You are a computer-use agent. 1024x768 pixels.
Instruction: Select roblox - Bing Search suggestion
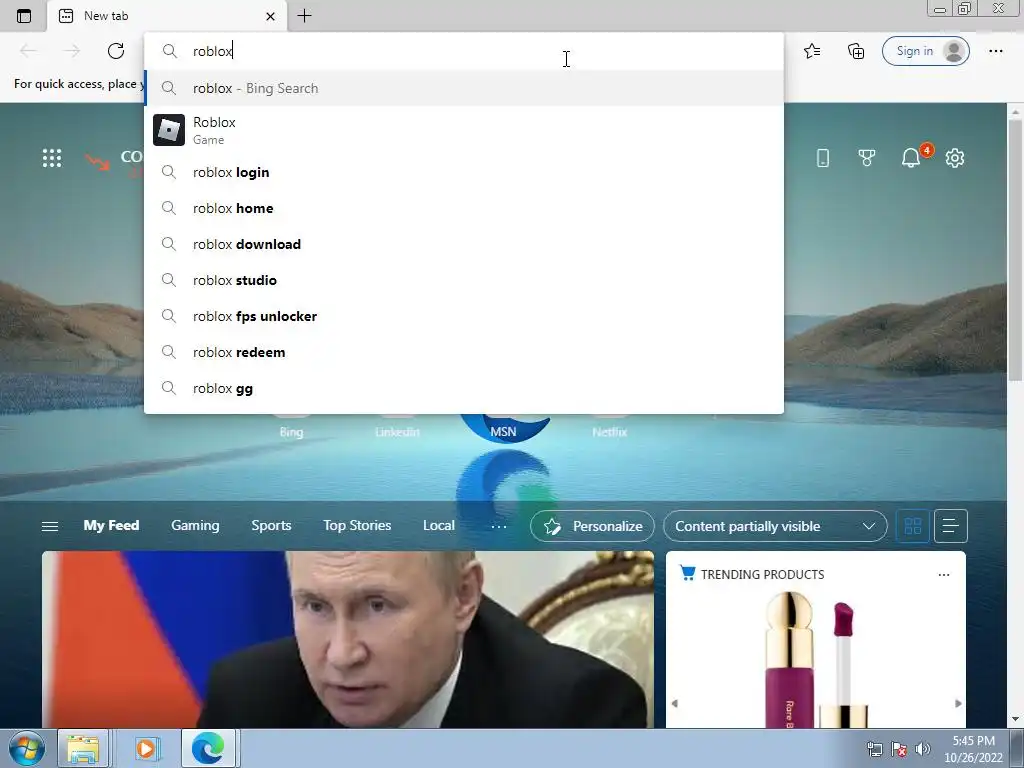(464, 88)
